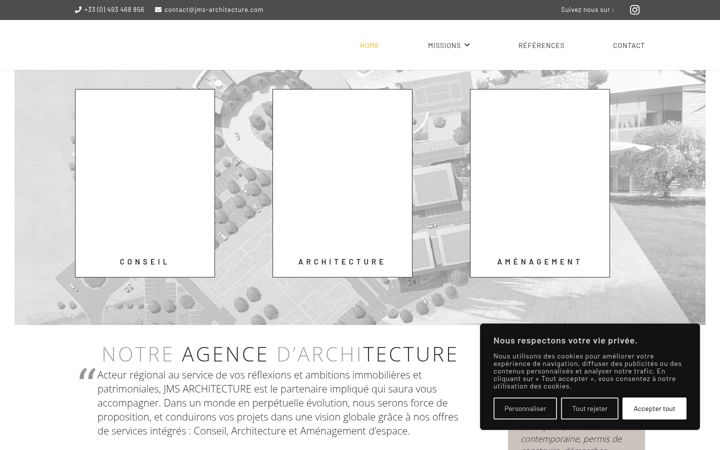Open the ARCHITECTURE card
Image resolution: width=720 pixels, height=450 pixels.
(x=342, y=183)
